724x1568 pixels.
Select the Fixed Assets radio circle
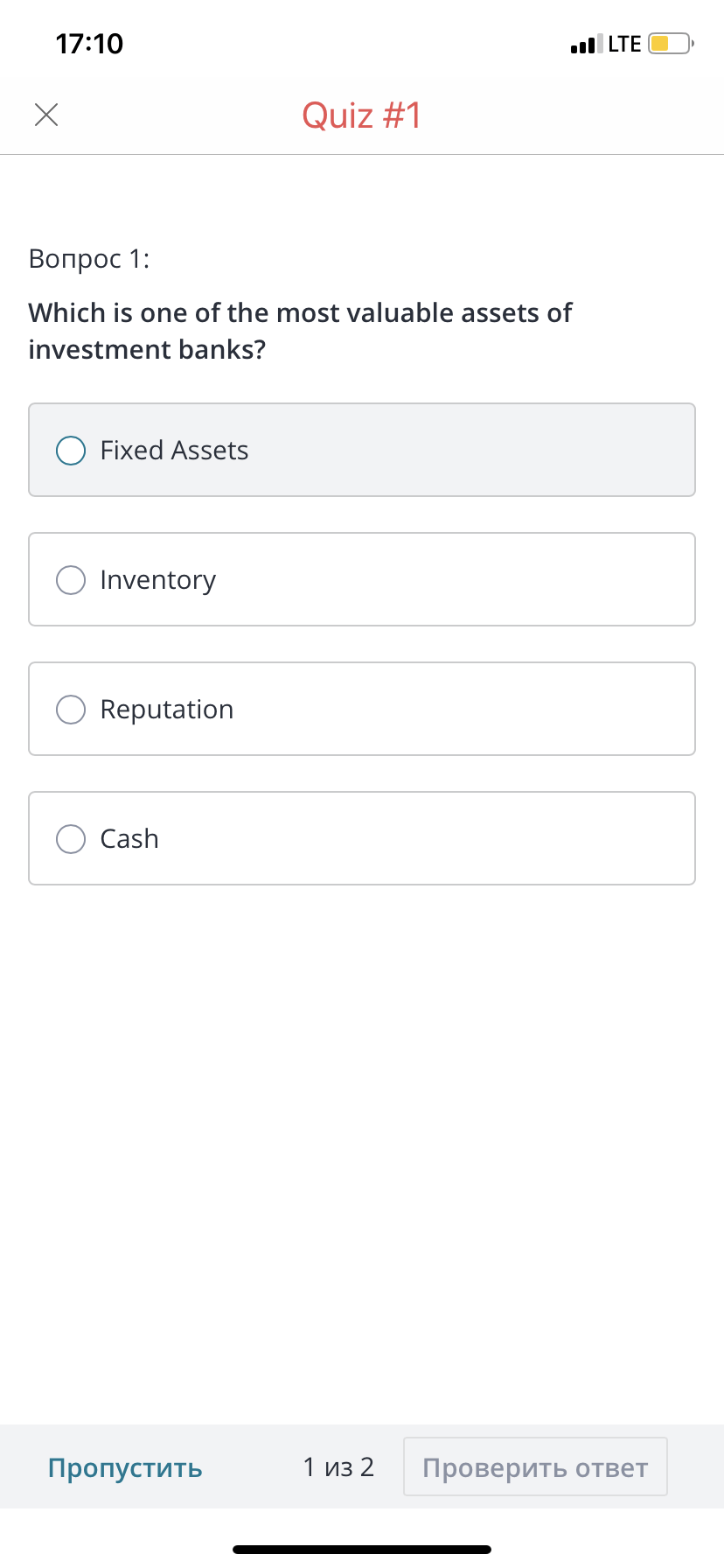coord(71,451)
